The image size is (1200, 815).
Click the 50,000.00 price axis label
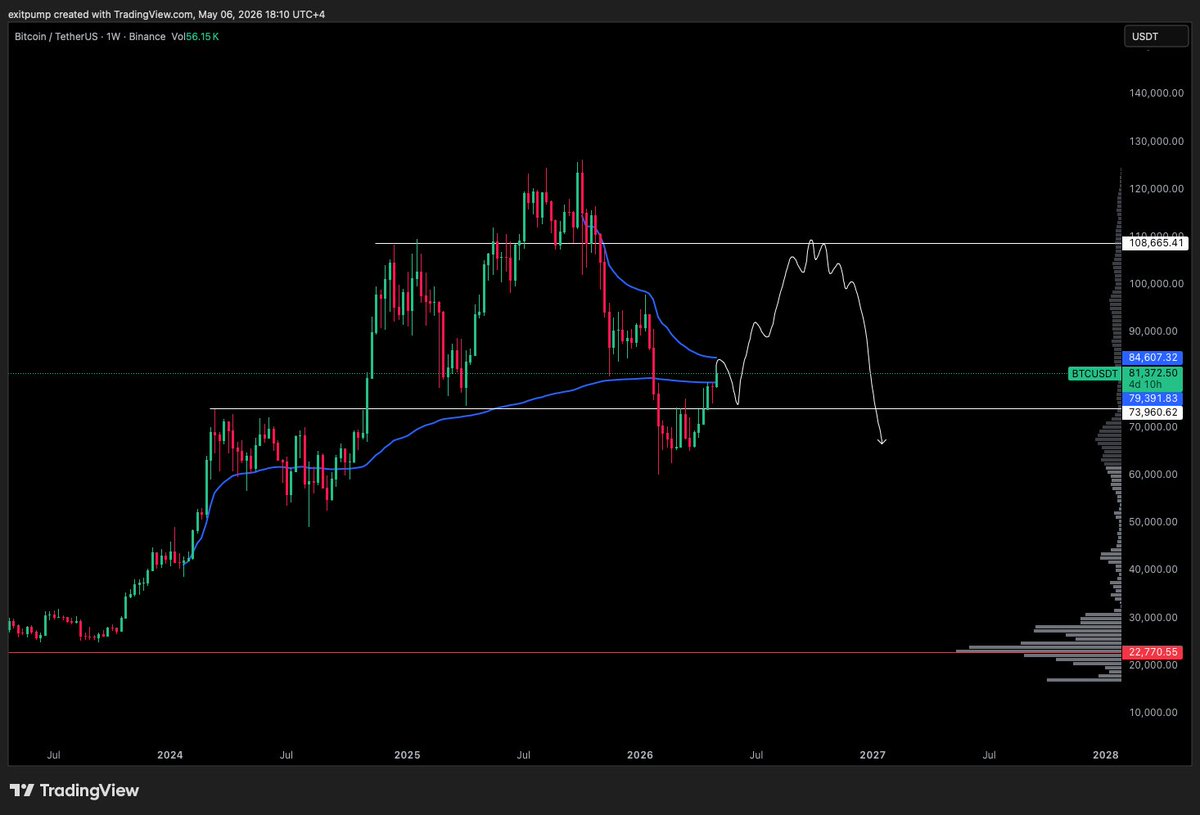1154,522
